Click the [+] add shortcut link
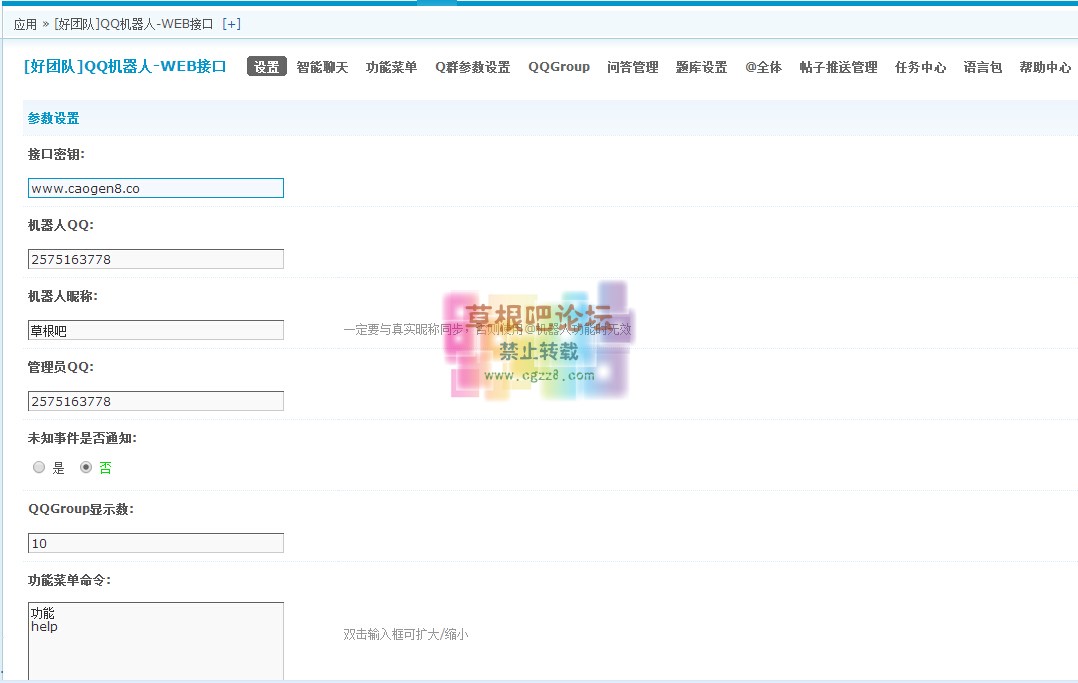1078x683 pixels. [x=231, y=24]
